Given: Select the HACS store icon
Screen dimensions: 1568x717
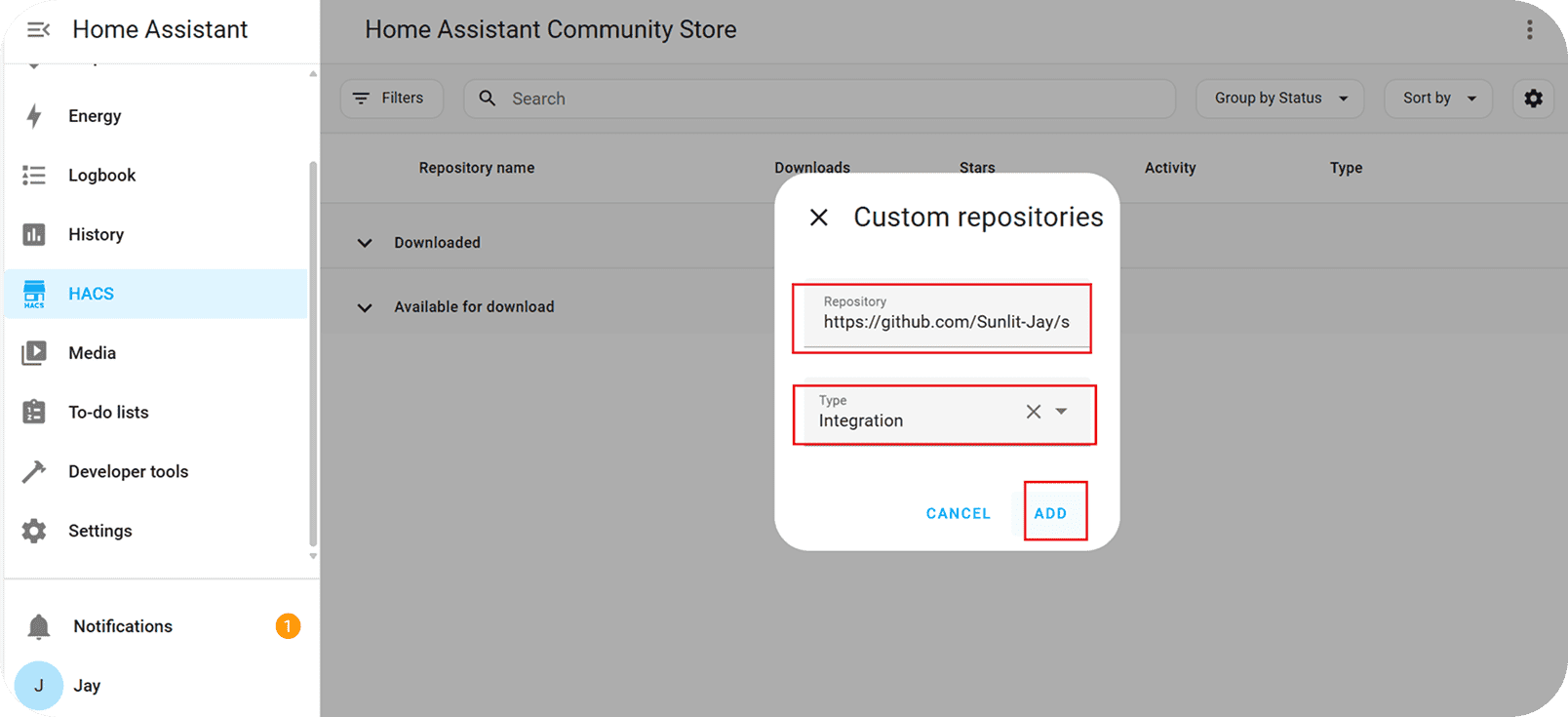Looking at the screenshot, I should click(34, 294).
